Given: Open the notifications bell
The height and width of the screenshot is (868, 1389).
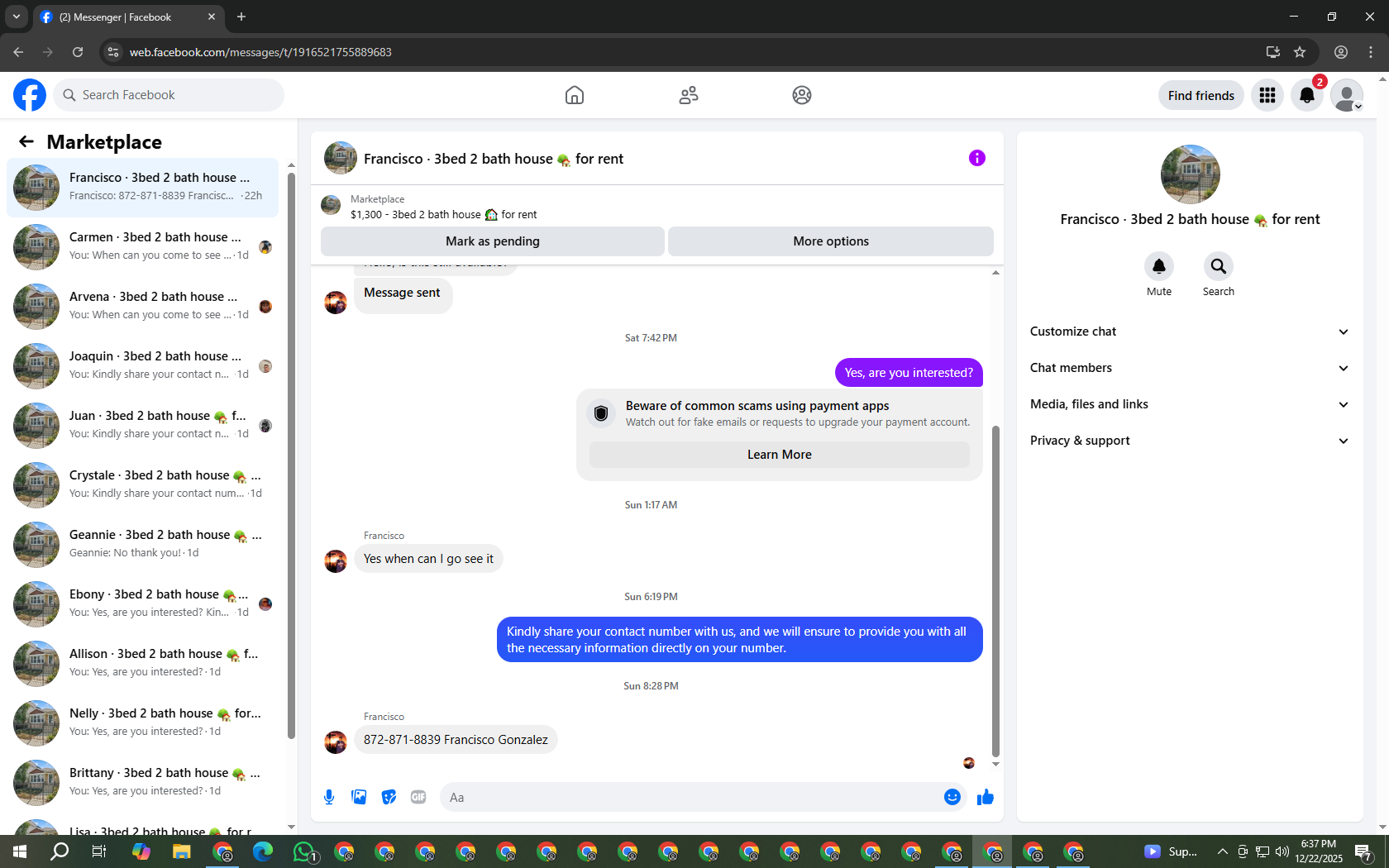Looking at the screenshot, I should 1307,95.
